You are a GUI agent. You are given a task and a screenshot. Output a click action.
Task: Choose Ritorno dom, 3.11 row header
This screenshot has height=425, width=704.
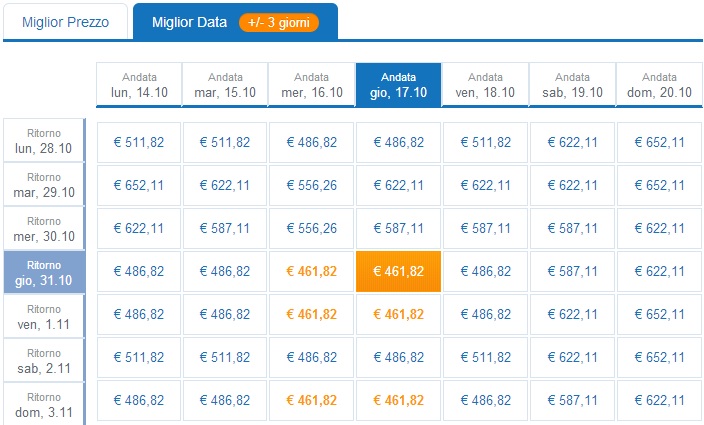[x=44, y=404]
